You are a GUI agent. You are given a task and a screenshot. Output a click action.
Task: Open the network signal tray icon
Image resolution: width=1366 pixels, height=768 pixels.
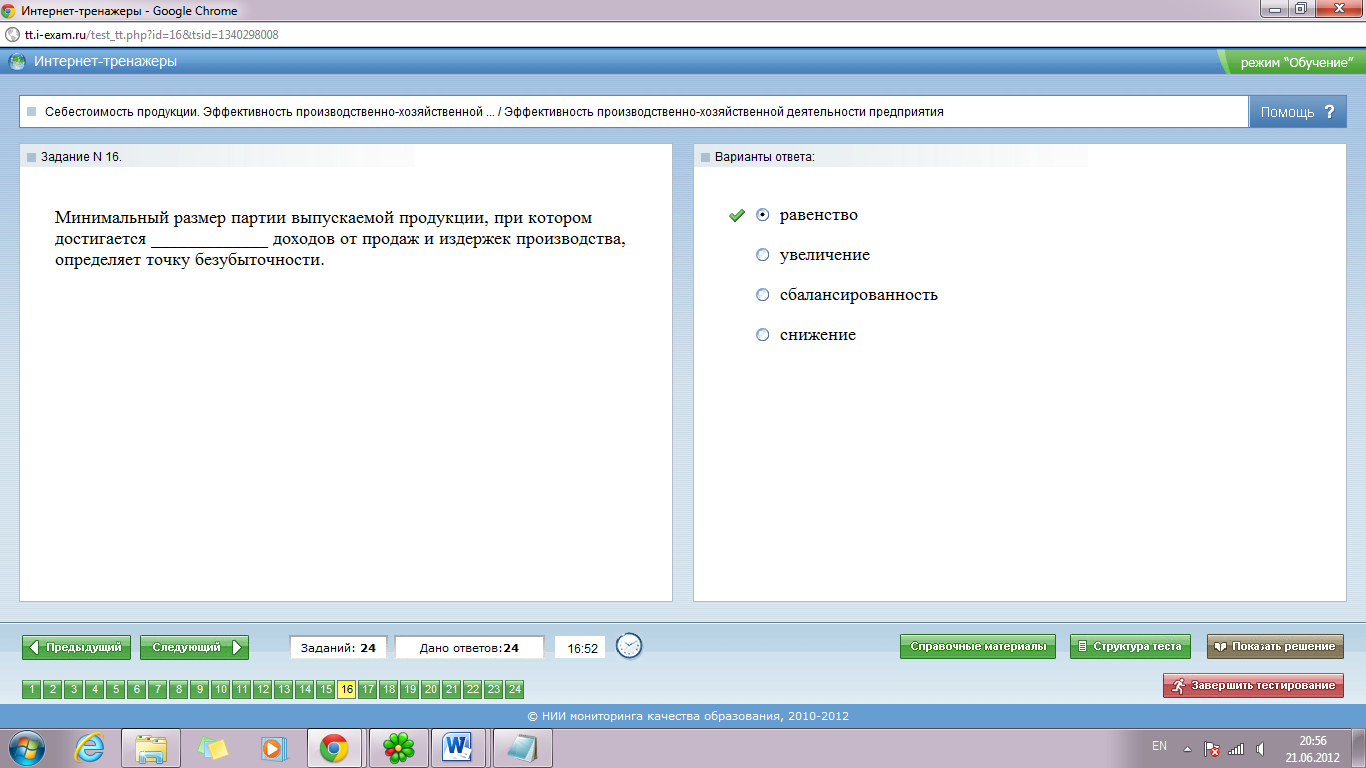coord(1236,748)
